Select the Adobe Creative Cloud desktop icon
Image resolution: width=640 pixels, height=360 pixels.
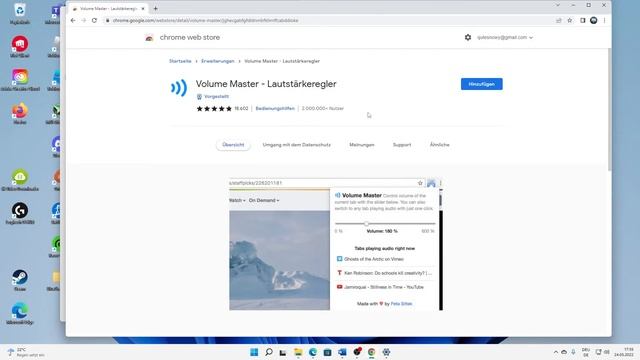pos(20,80)
